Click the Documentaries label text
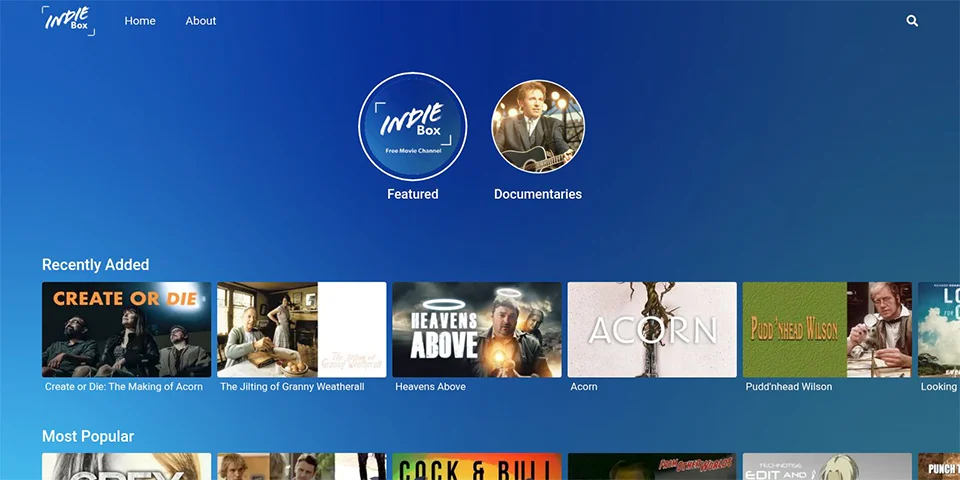960x480 pixels. click(538, 194)
